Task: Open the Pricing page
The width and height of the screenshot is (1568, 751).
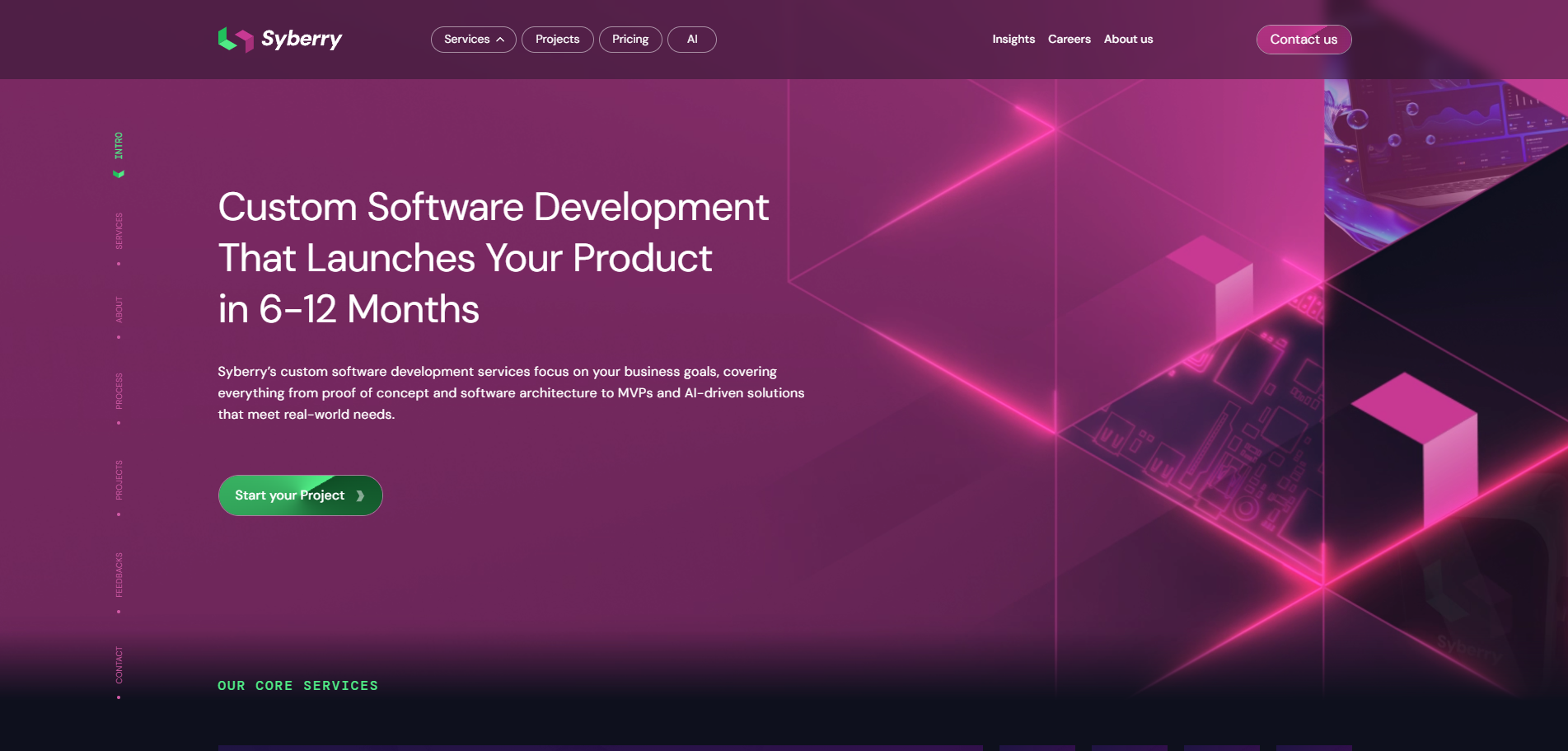Action: tap(630, 40)
